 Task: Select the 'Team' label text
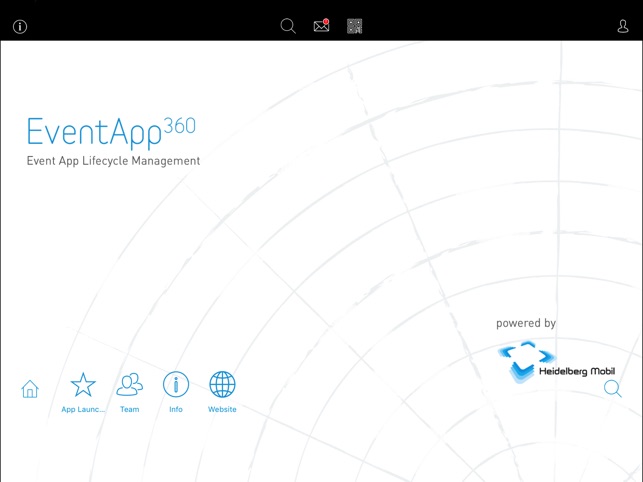click(x=130, y=409)
